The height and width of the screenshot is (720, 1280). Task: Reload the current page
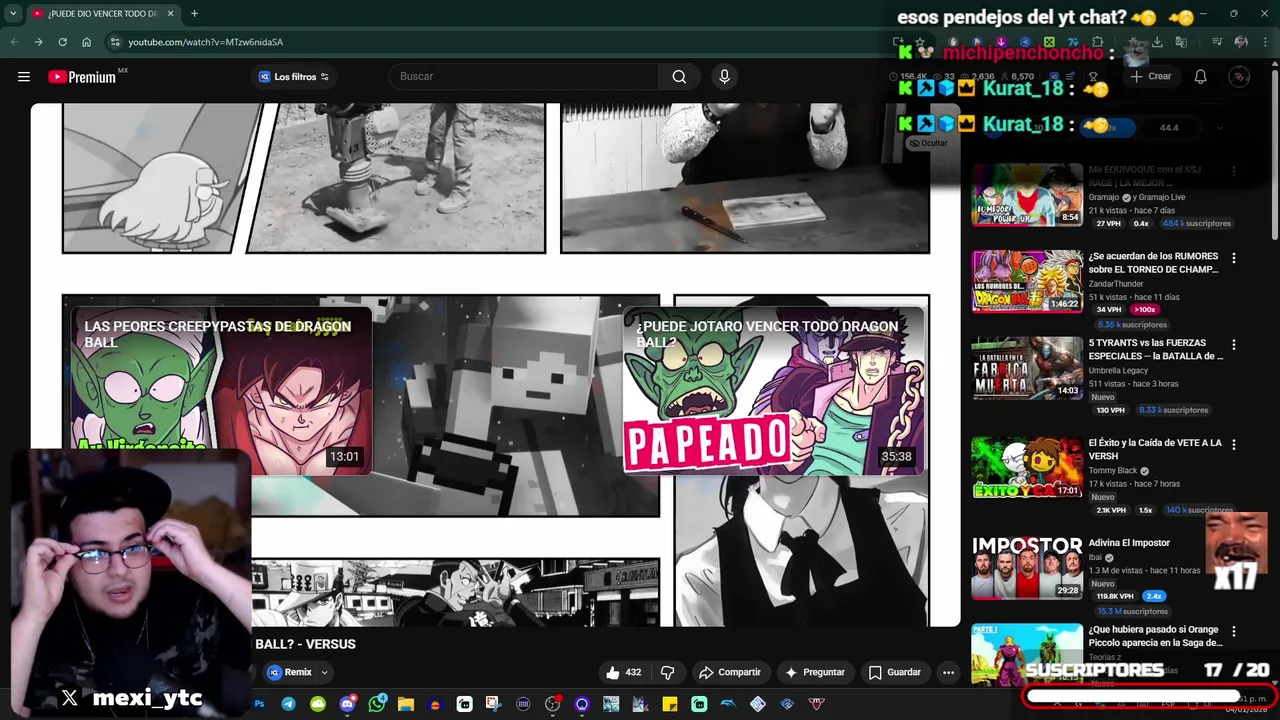62,42
